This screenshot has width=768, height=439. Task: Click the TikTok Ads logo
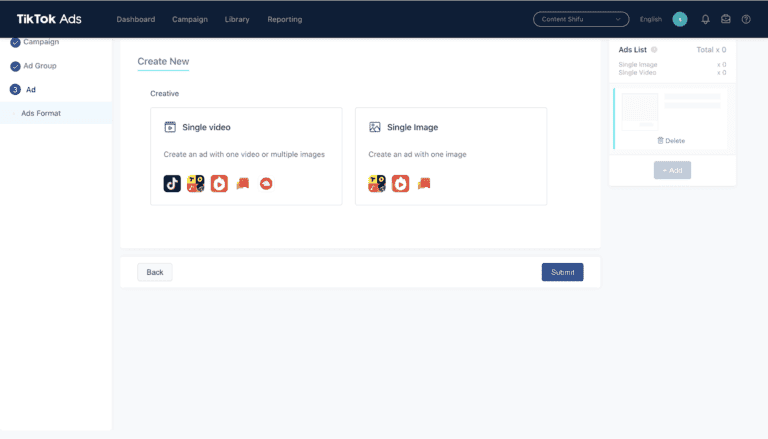click(x=49, y=19)
